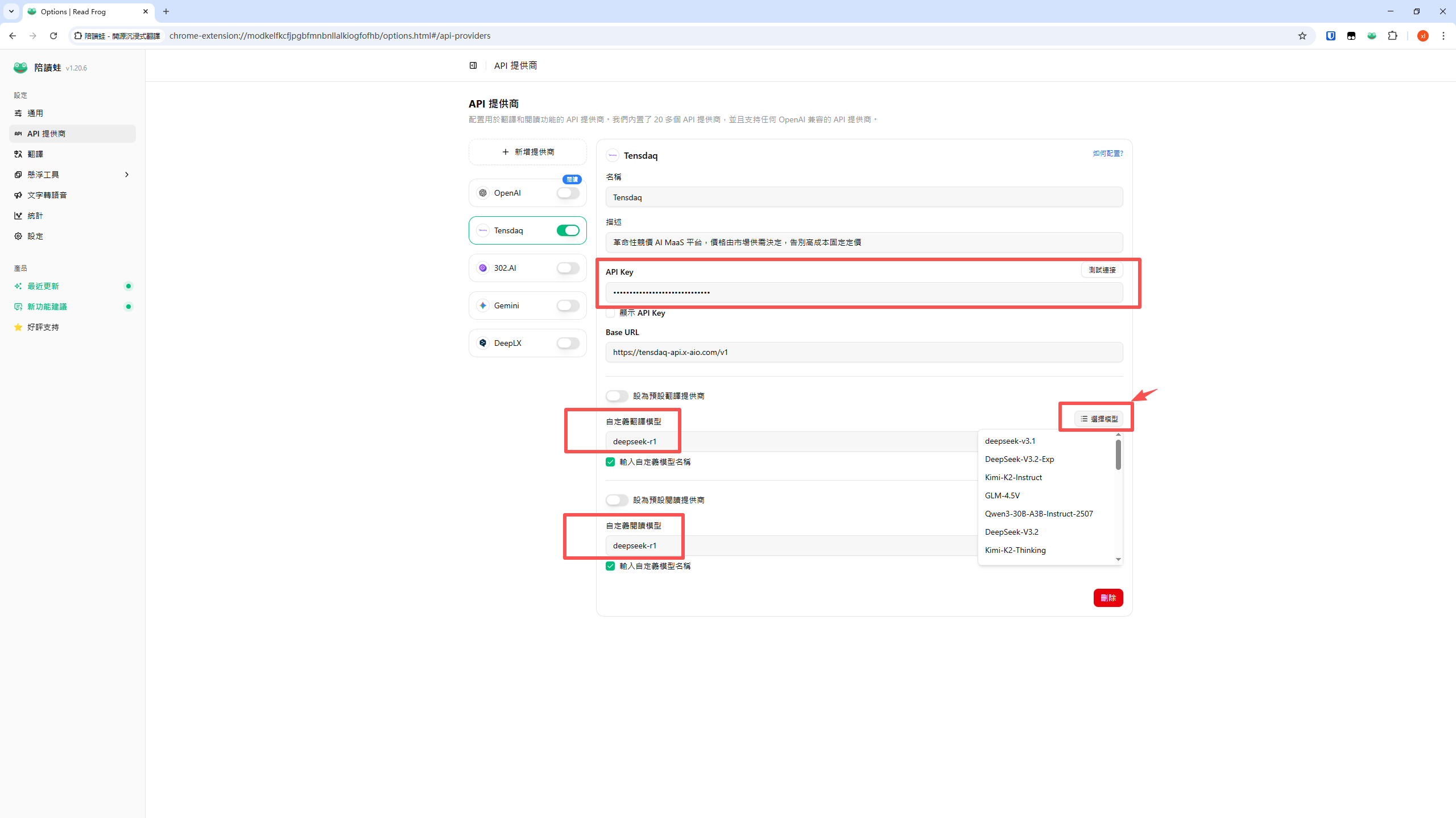Image resolution: width=1456 pixels, height=818 pixels.
Task: Click the OpenAI provider icon
Action: [483, 193]
